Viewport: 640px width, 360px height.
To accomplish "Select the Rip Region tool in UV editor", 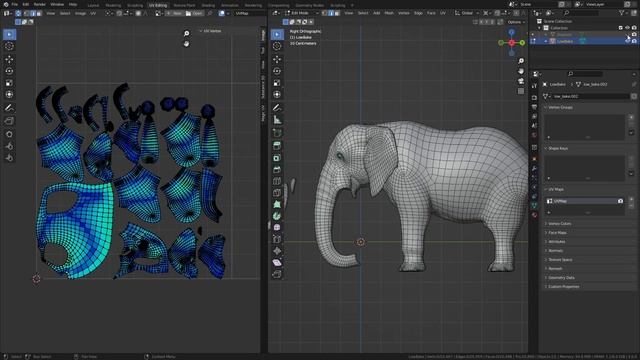I will tap(9, 121).
